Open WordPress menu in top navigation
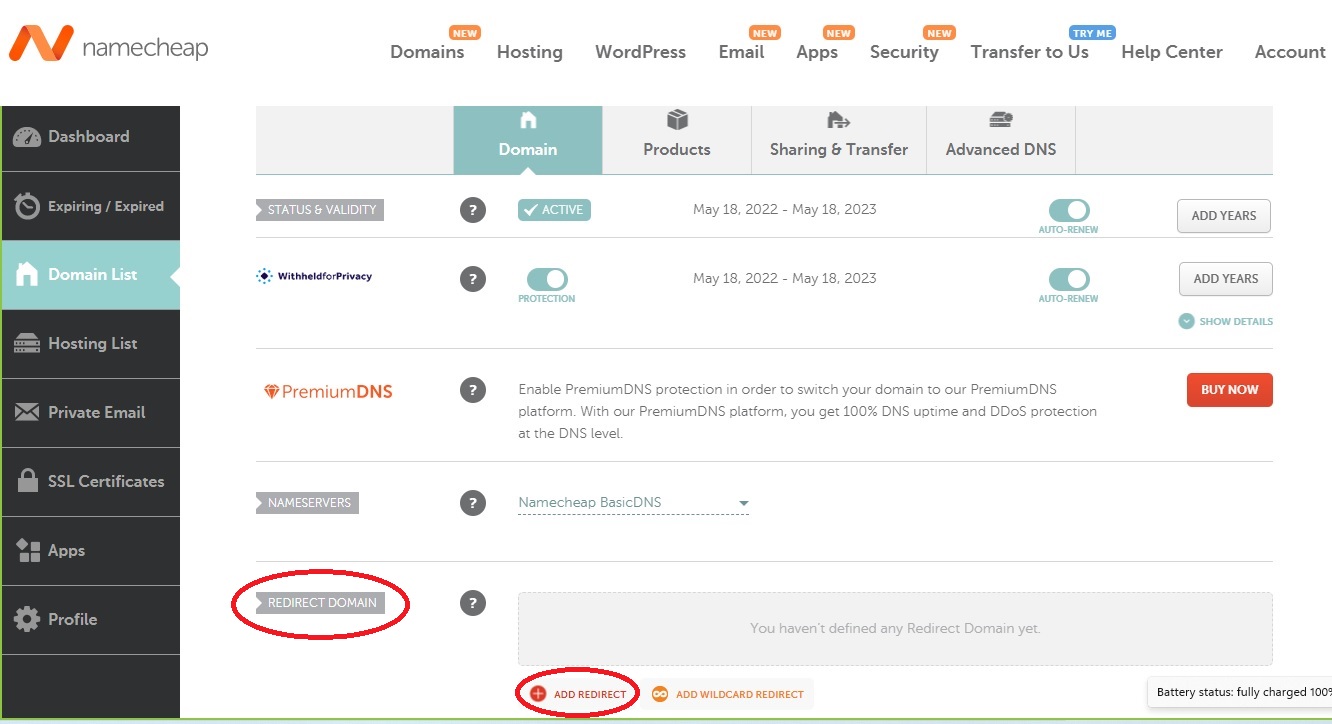This screenshot has width=1332, height=724. [x=640, y=52]
